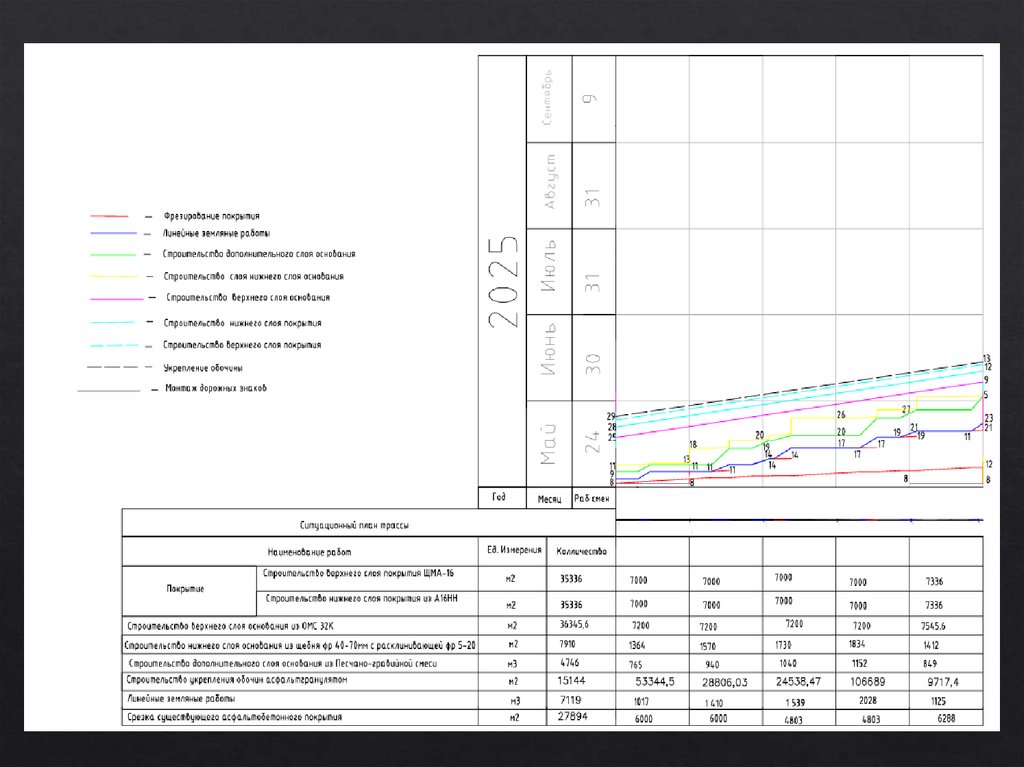Click value cell '1570'

tap(708, 646)
